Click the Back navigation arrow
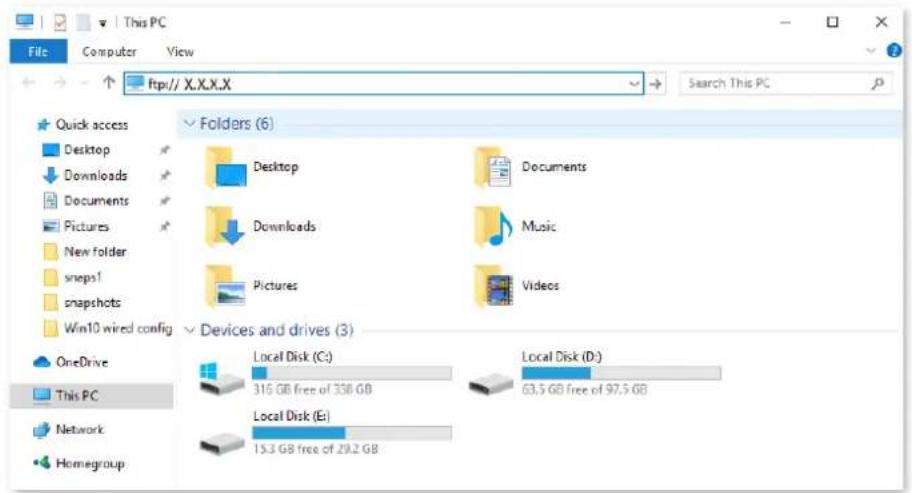Viewport: 912px width, 493px height. pyautogui.click(x=28, y=83)
